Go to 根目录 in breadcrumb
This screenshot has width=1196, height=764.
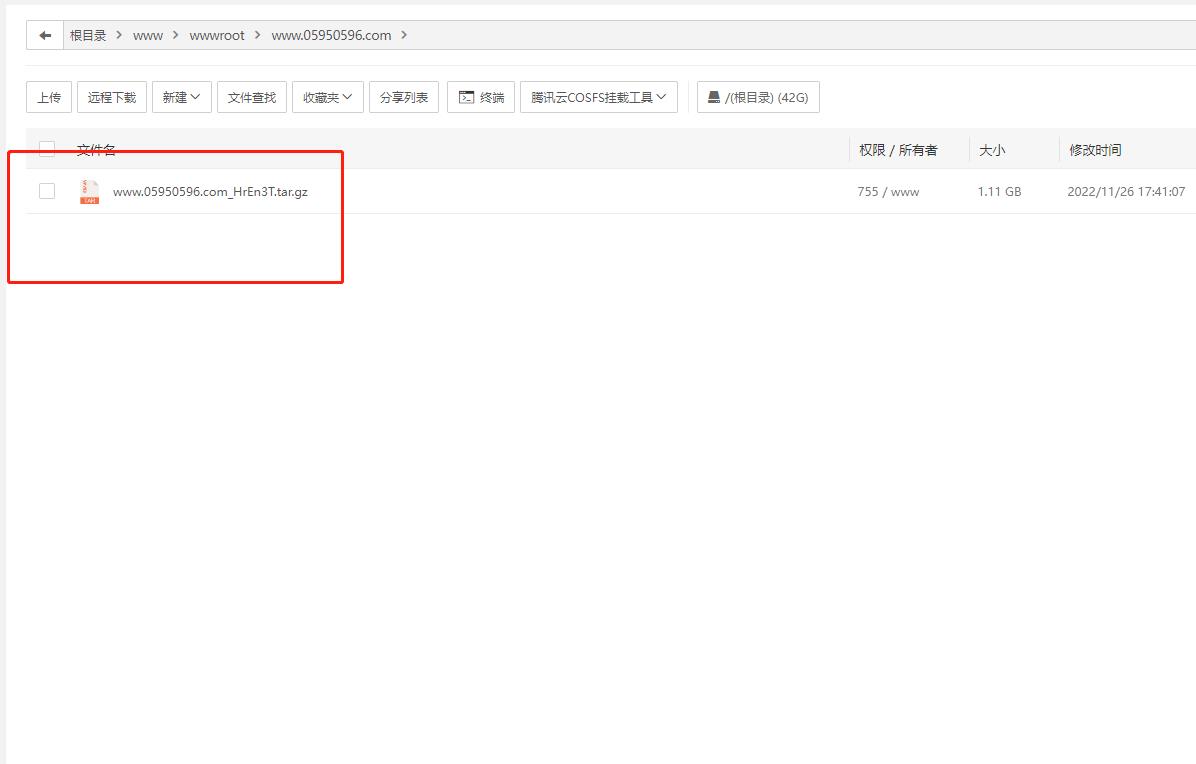[x=88, y=35]
